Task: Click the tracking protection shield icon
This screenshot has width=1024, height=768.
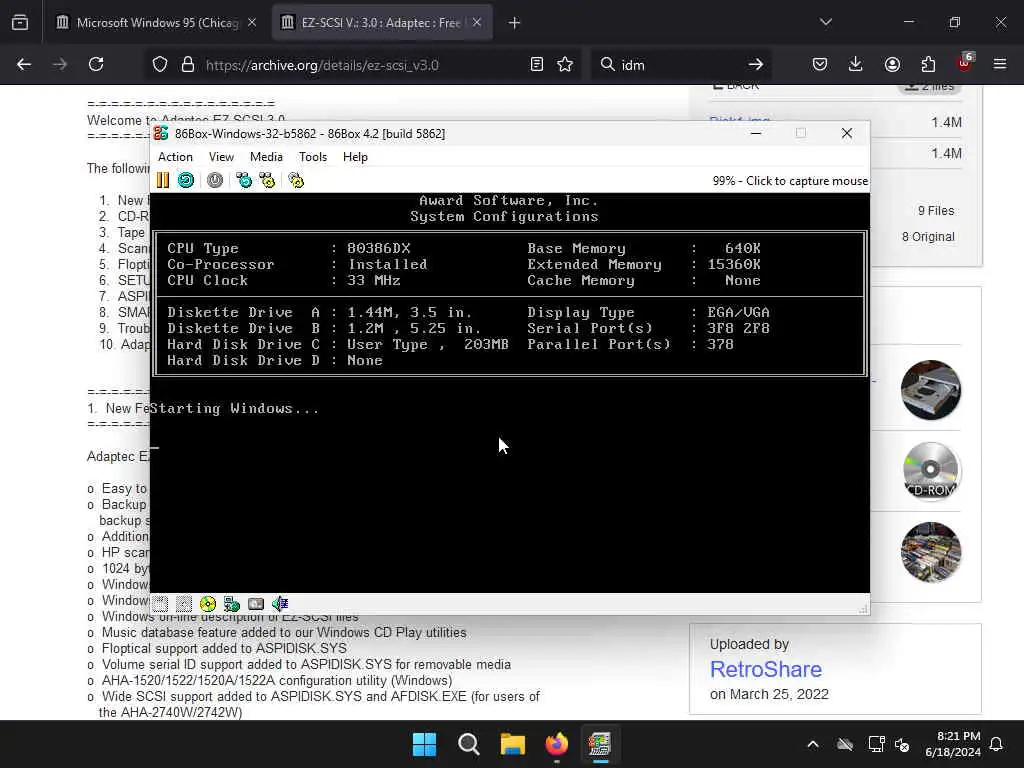Action: [x=160, y=65]
